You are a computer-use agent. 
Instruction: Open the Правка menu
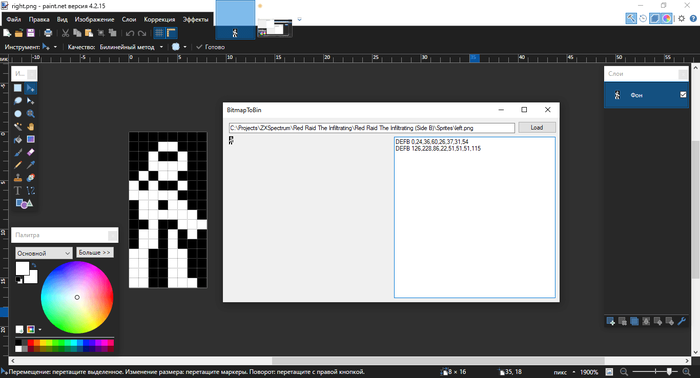point(39,19)
